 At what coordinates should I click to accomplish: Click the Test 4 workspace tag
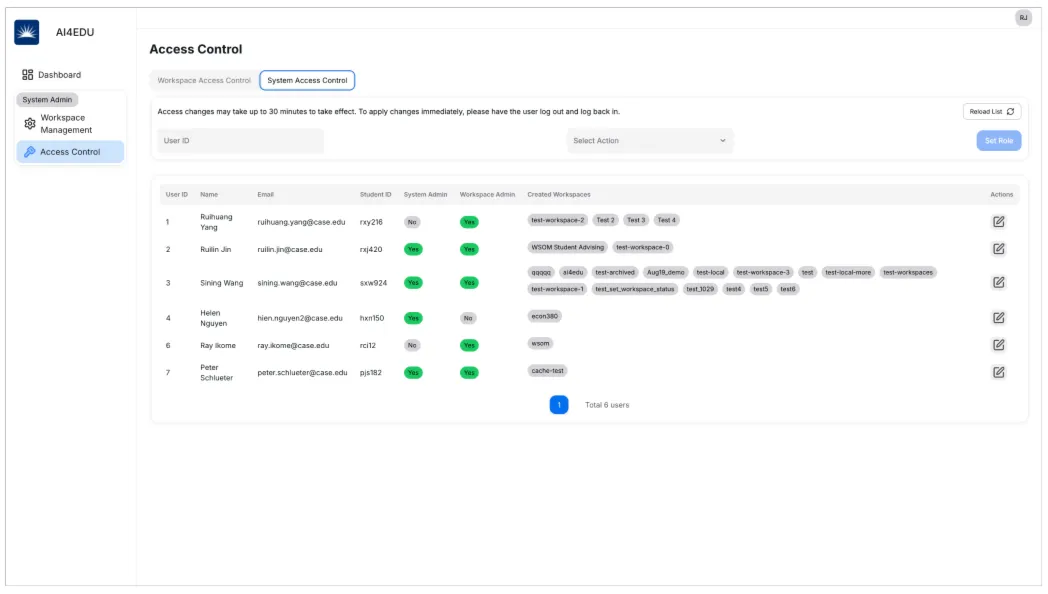(x=666, y=220)
